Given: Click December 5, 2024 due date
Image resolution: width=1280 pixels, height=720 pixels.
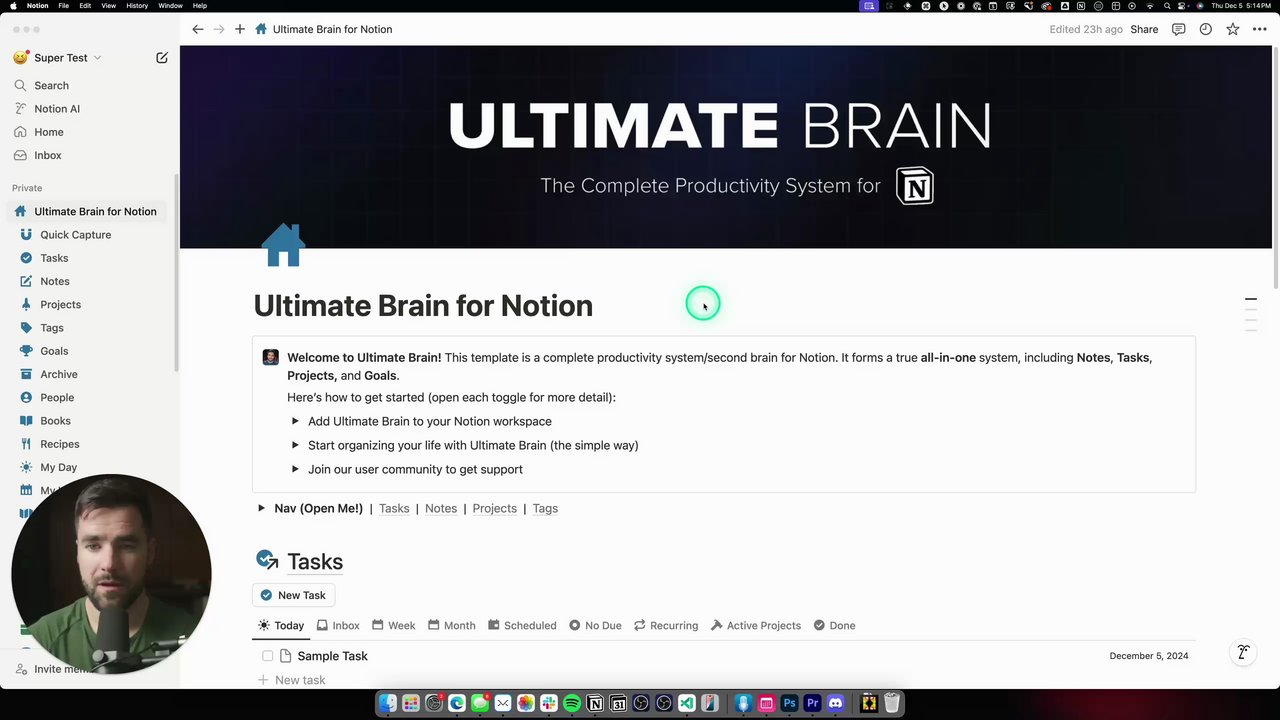Looking at the screenshot, I should [x=1149, y=656].
